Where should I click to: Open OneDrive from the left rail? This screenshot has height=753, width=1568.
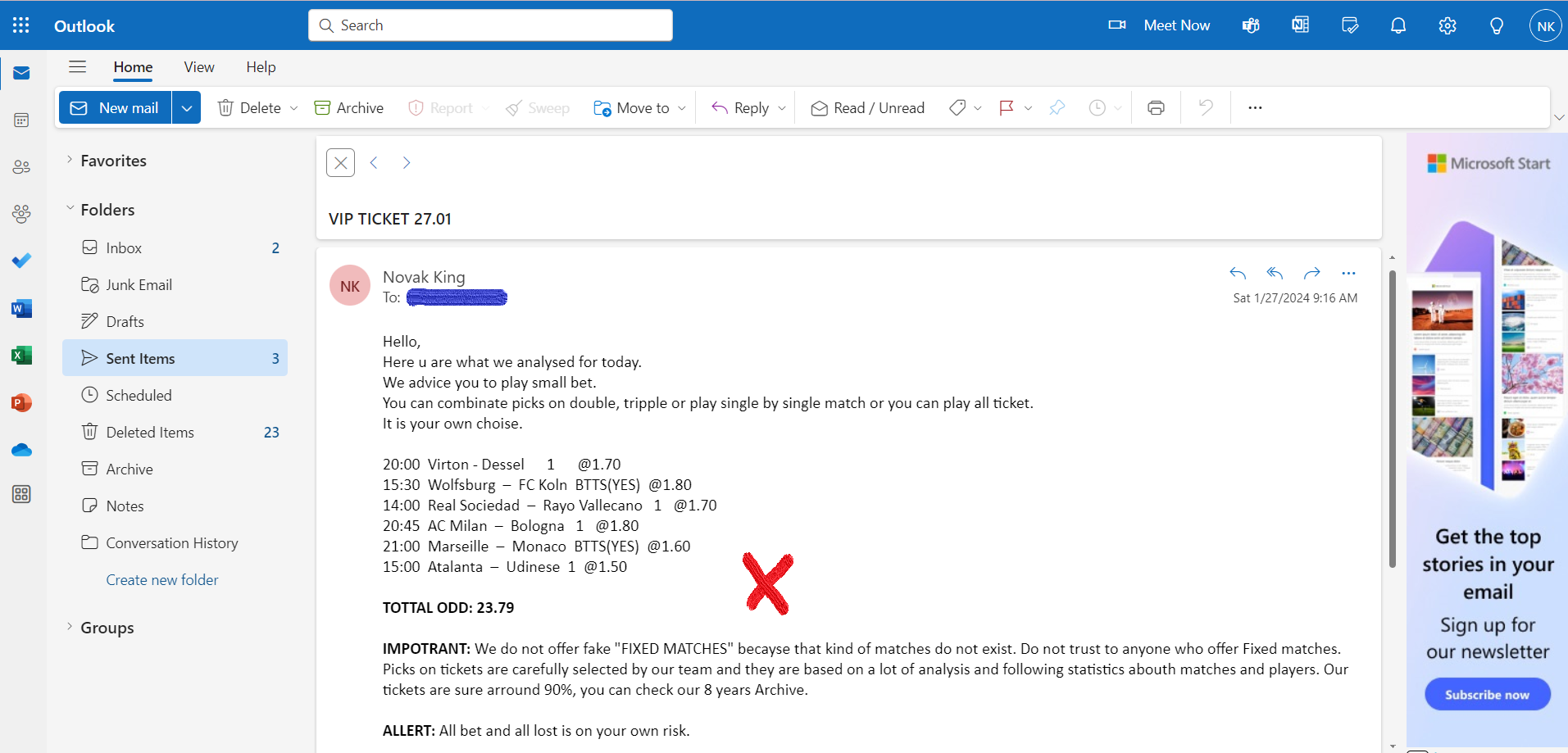click(x=21, y=449)
